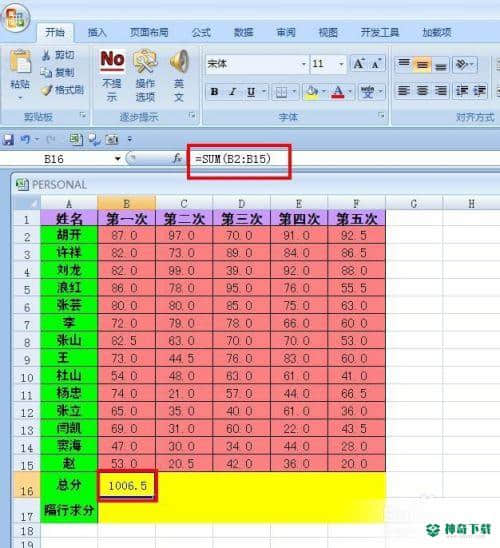Click the Format Painter (格式刷) brush icon
The height and width of the screenshot is (548, 500).
[46, 90]
